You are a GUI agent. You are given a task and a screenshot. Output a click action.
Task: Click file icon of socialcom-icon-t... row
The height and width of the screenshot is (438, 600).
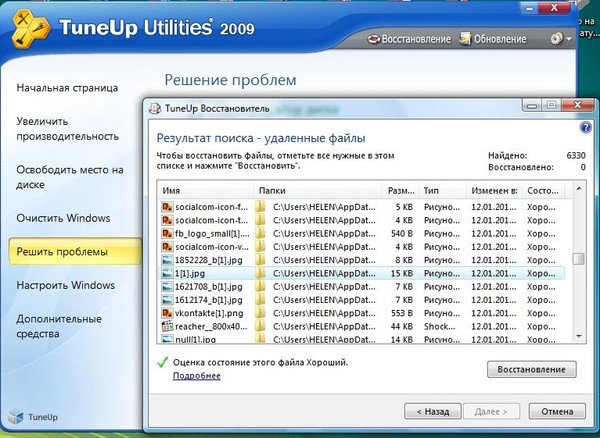pos(167,221)
